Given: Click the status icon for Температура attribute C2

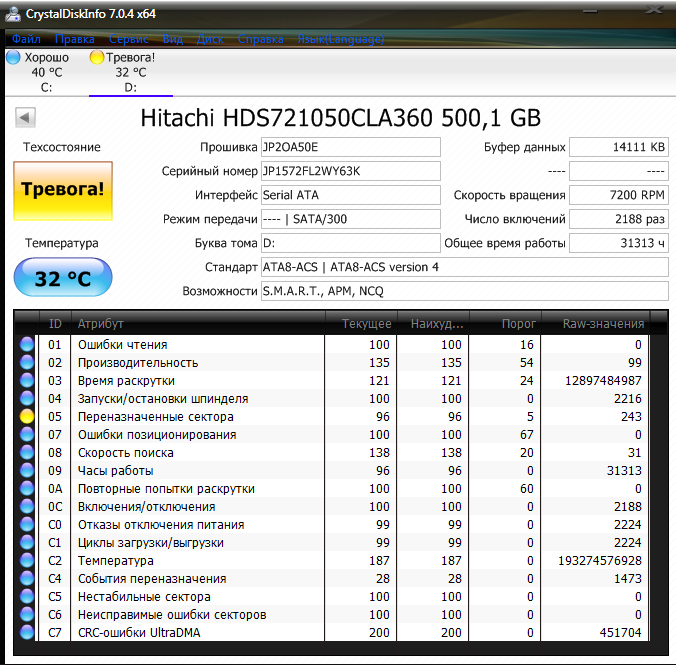Looking at the screenshot, I should (x=27, y=561).
